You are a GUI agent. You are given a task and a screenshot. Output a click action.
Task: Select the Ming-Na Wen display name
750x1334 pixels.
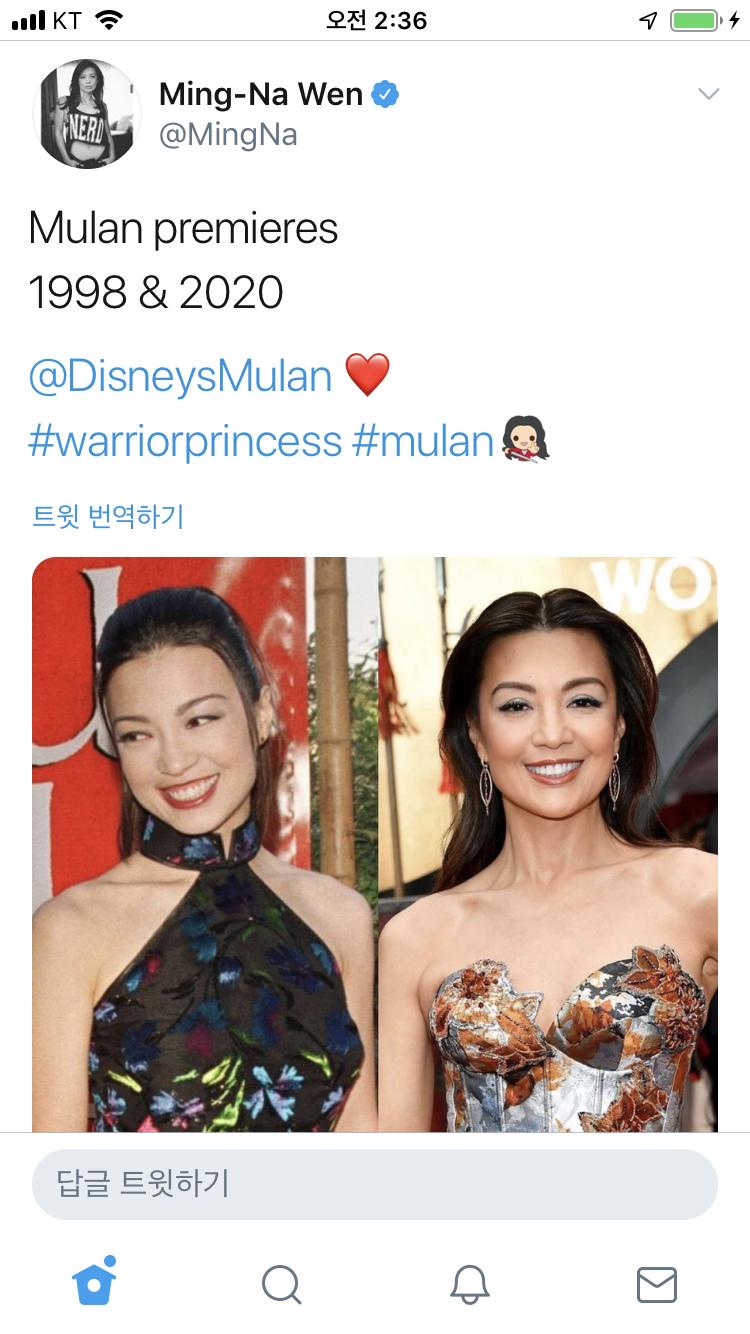pos(261,95)
